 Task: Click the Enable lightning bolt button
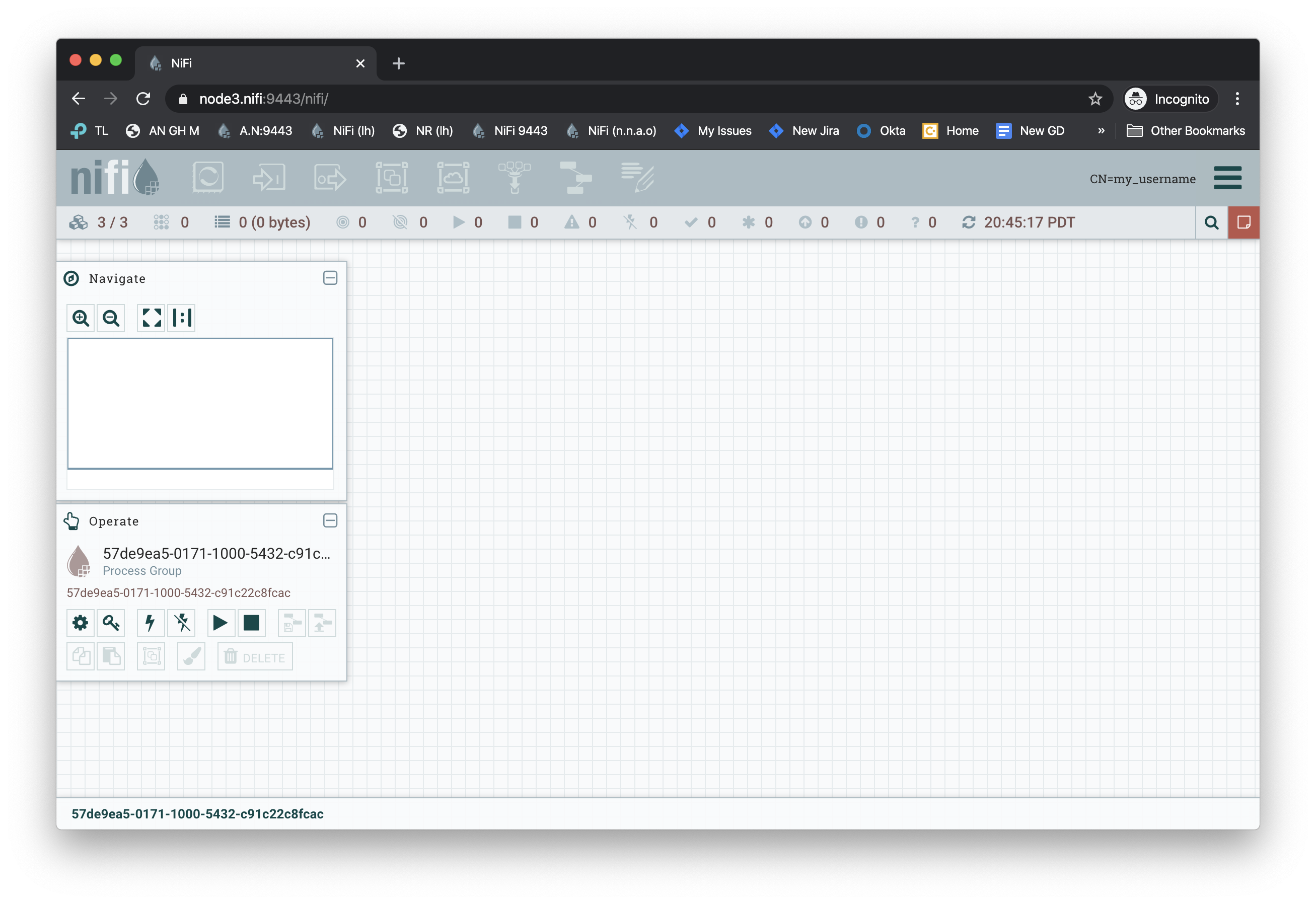tap(151, 623)
